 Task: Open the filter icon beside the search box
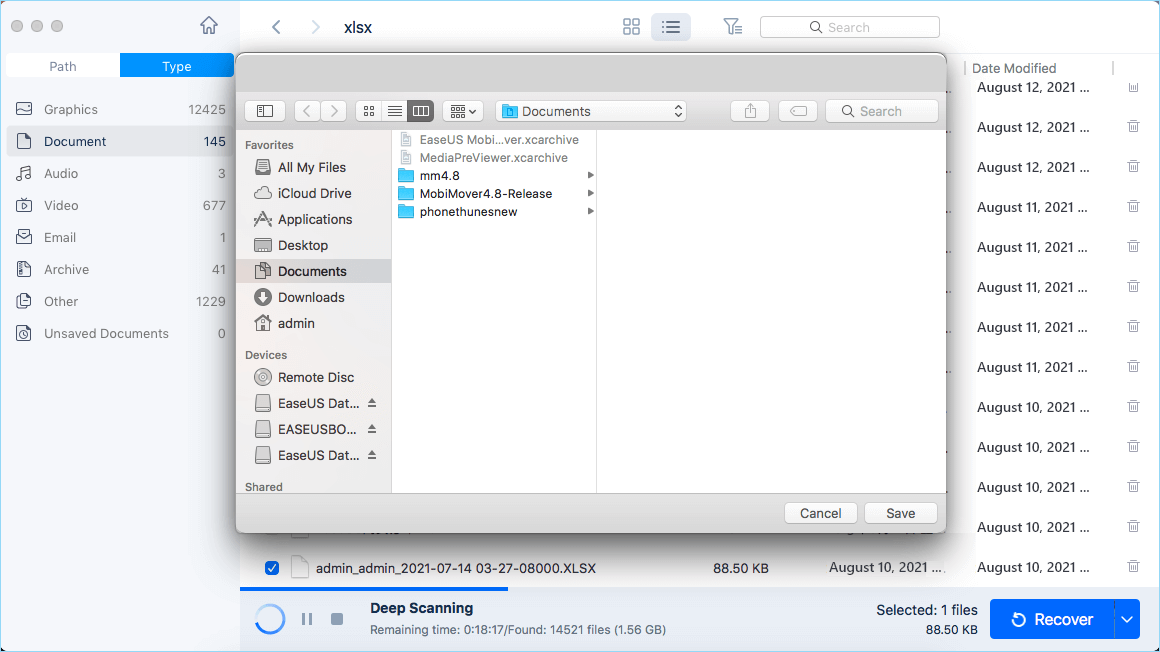click(732, 27)
